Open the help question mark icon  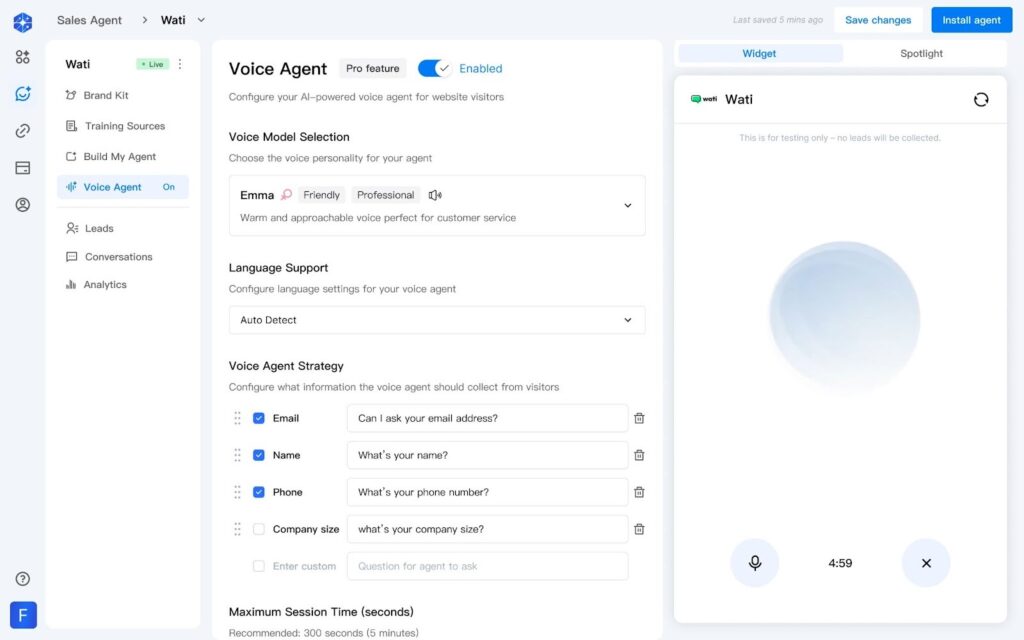coord(23,579)
